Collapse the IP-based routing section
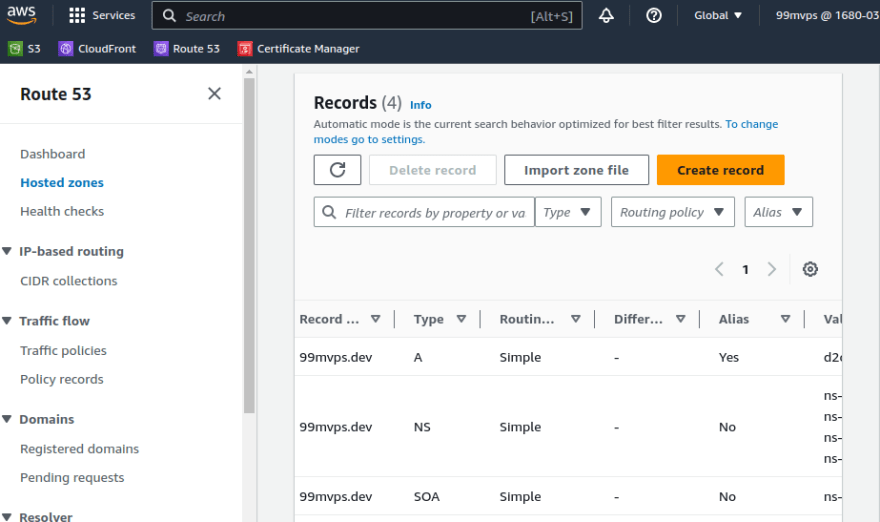 tap(7, 251)
